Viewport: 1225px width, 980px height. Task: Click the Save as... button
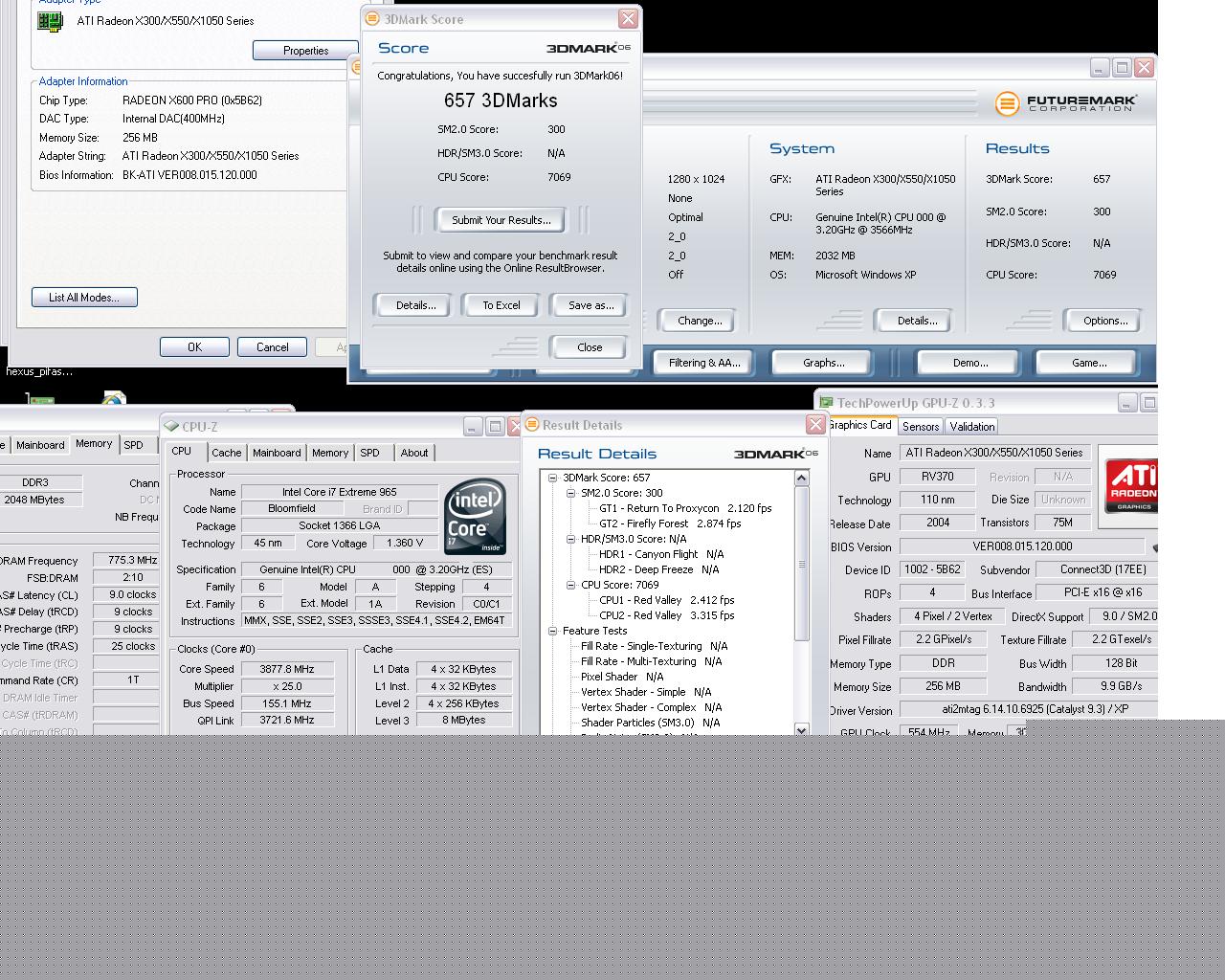tap(590, 305)
